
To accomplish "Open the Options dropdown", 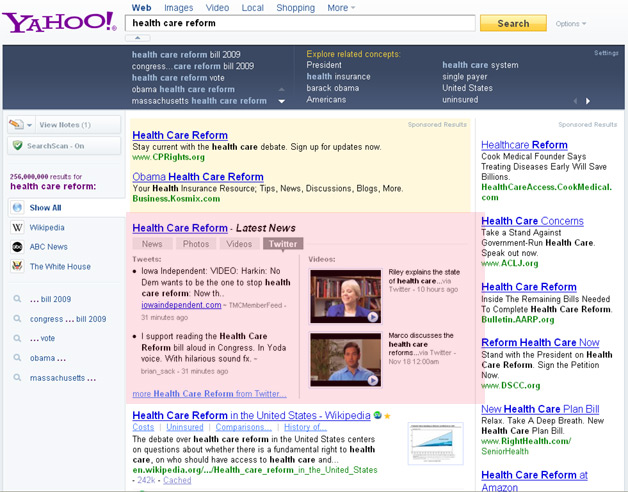I will 570,24.
